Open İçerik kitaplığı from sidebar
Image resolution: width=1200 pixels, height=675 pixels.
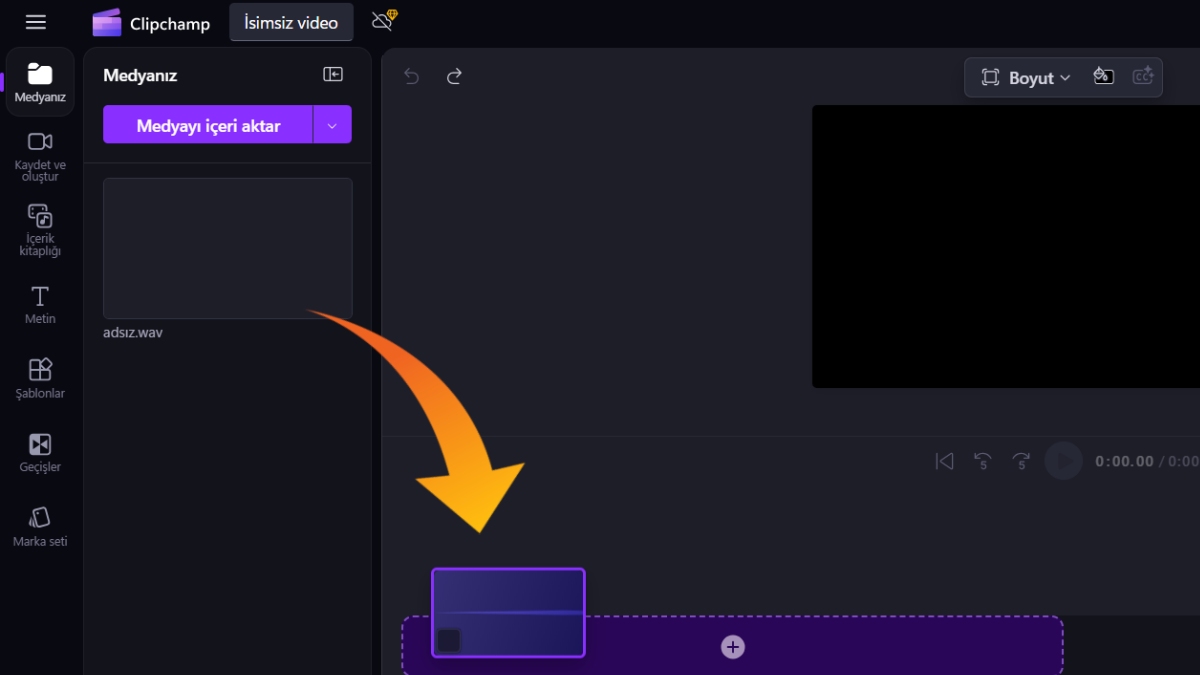(40, 229)
